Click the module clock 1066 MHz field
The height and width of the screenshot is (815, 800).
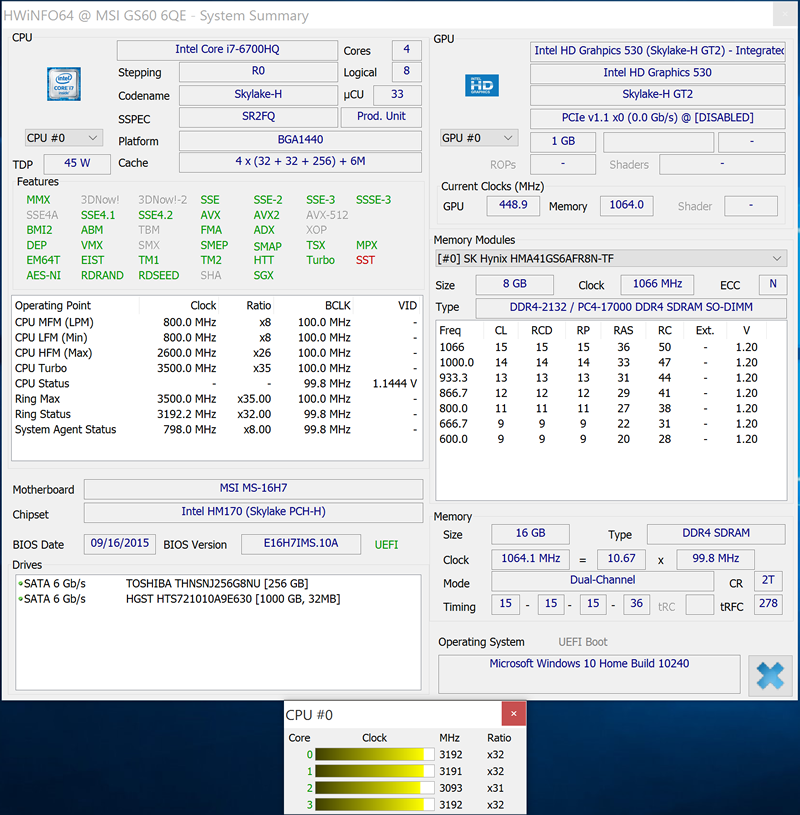point(657,284)
